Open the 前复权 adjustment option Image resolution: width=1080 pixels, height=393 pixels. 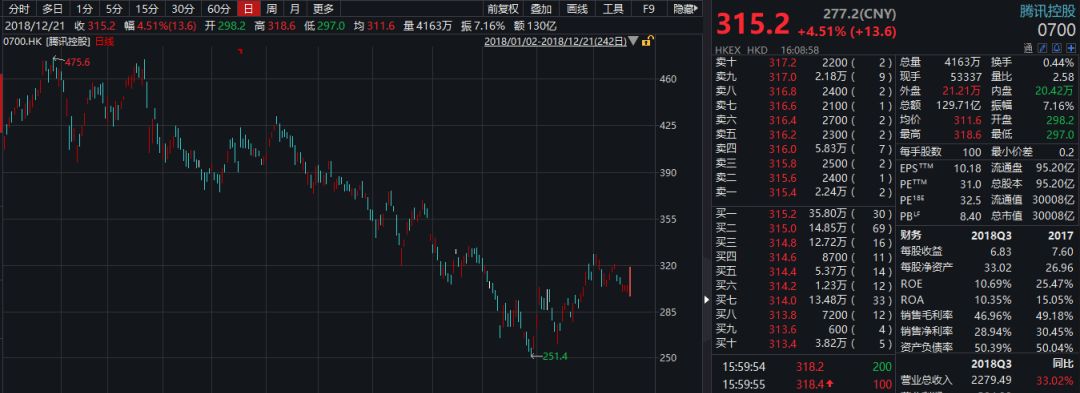click(503, 9)
